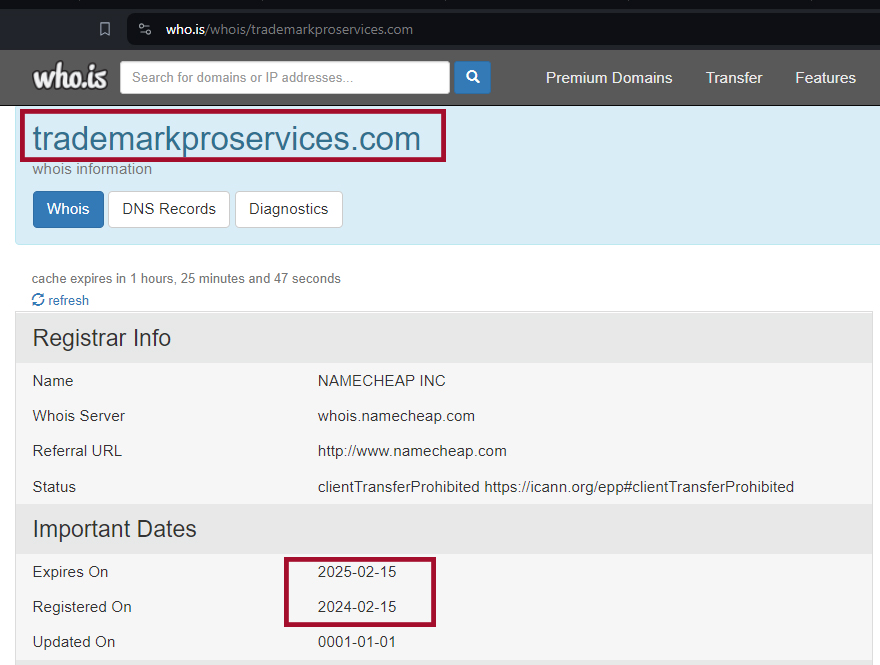The width and height of the screenshot is (880, 665).
Task: Open Premium Domains in navigation bar
Action: click(608, 77)
